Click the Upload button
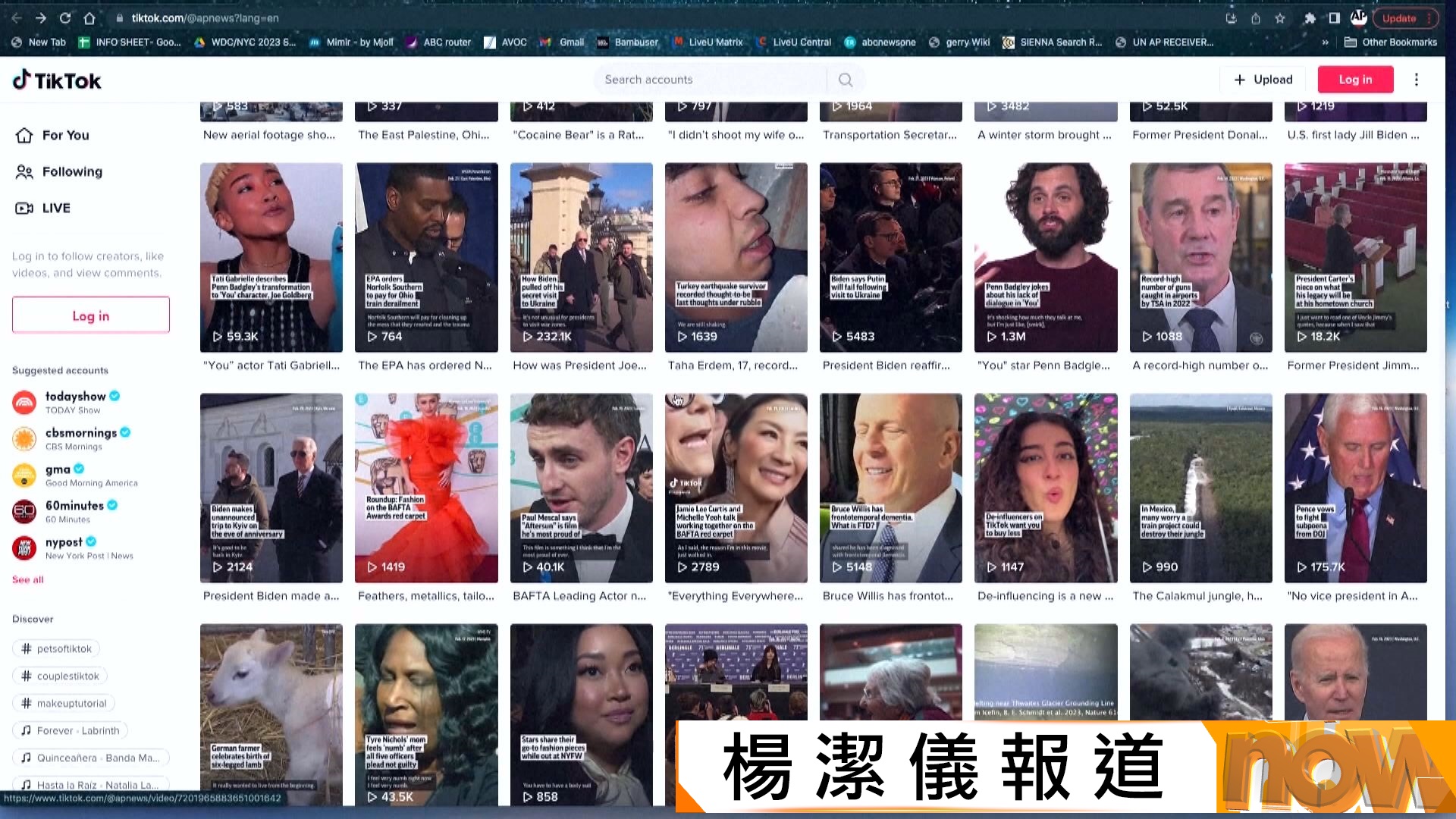Viewport: 1456px width, 819px height. point(1263,80)
